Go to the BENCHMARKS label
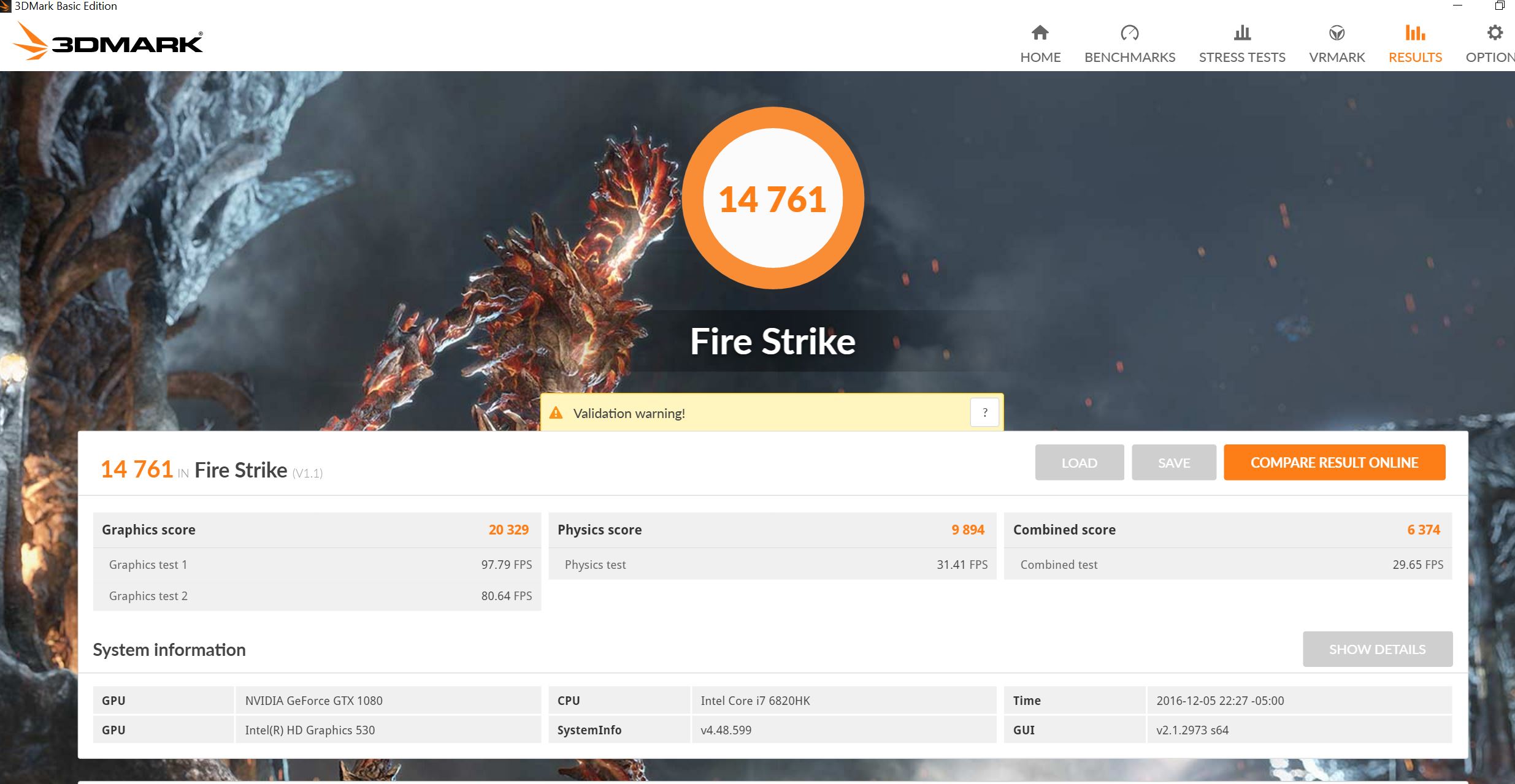 pyautogui.click(x=1130, y=57)
